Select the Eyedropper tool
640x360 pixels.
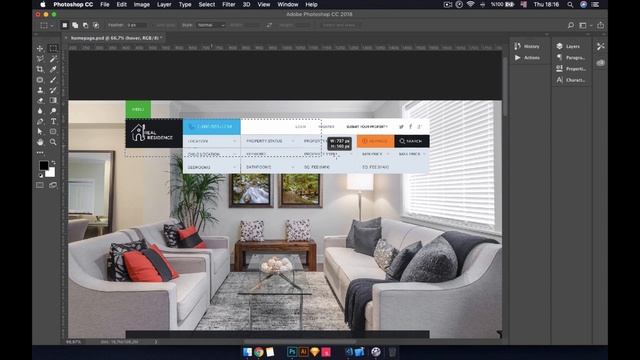click(53, 69)
